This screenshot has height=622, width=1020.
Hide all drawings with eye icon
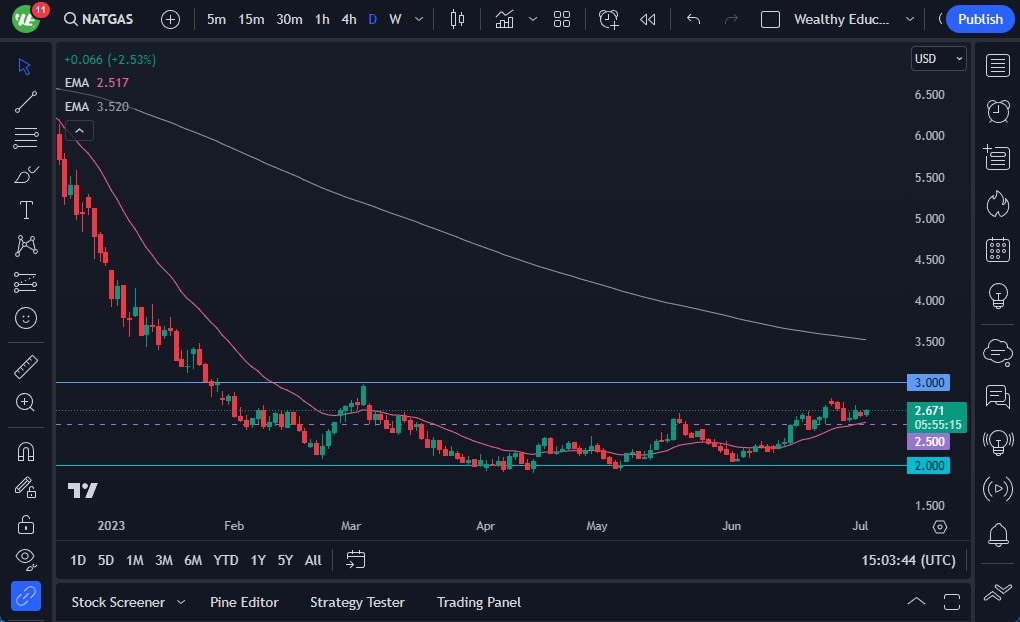[25, 558]
